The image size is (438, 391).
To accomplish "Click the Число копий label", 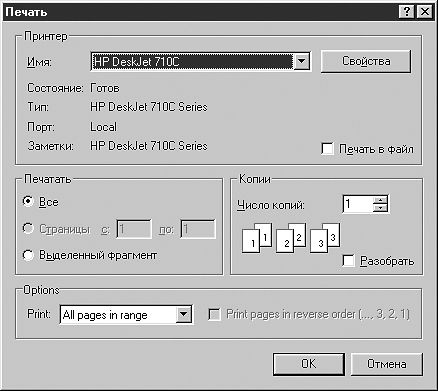I will tap(271, 205).
